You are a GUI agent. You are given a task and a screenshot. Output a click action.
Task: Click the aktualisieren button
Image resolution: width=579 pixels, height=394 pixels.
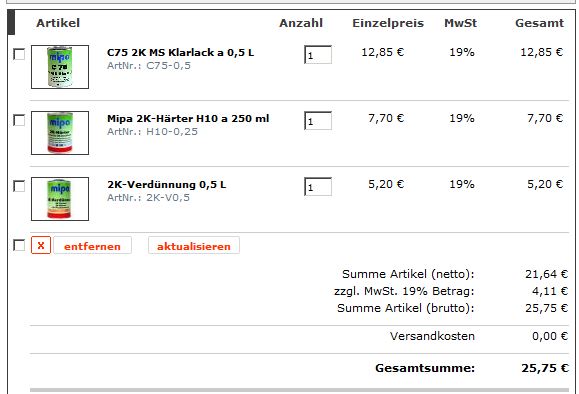194,246
